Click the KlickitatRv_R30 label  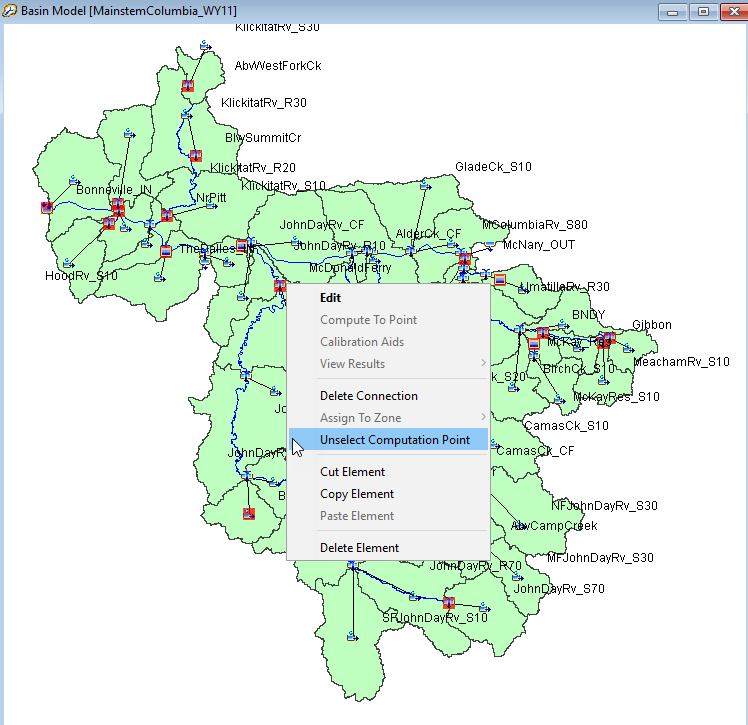pyautogui.click(x=264, y=103)
